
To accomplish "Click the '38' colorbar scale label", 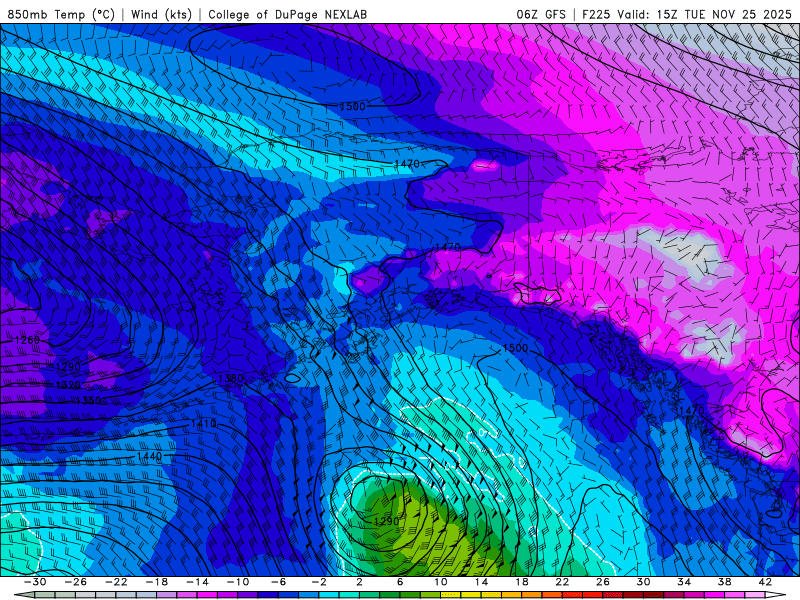I will point(724,582).
